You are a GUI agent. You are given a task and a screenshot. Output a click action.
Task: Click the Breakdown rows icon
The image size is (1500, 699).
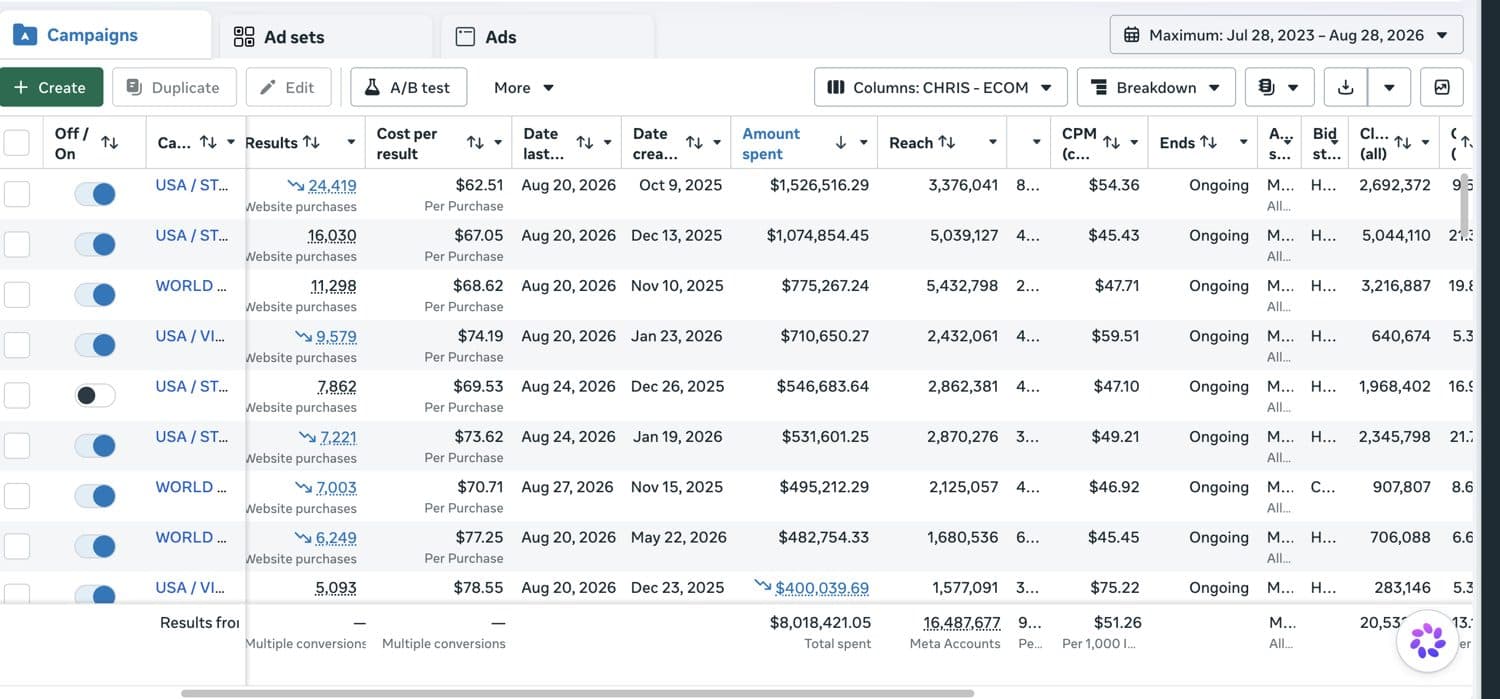[1099, 87]
